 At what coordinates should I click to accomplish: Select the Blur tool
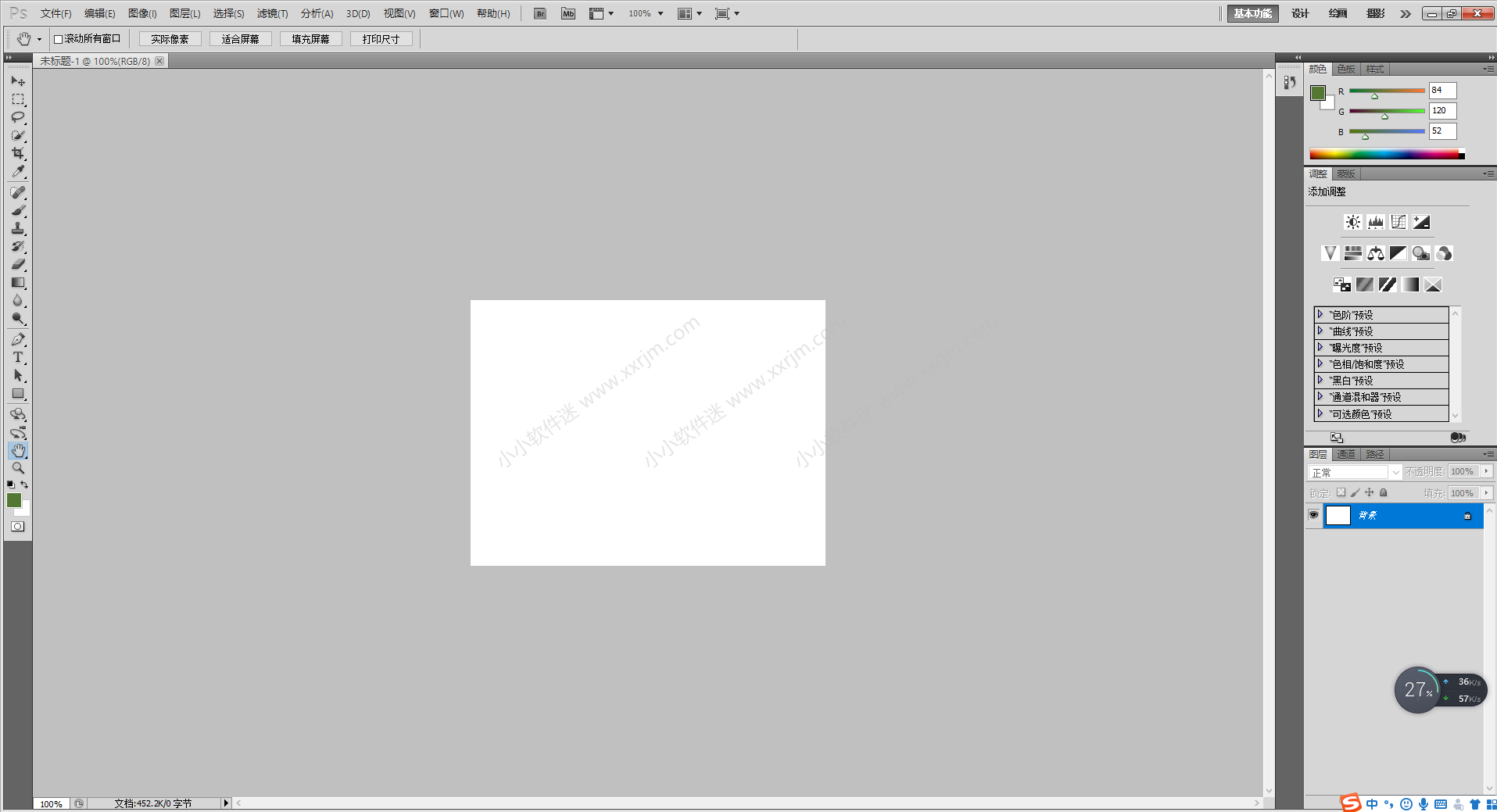point(18,300)
